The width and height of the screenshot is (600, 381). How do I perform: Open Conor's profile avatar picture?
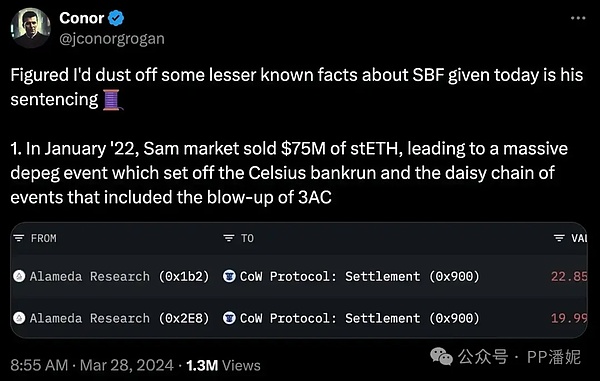(x=31, y=28)
